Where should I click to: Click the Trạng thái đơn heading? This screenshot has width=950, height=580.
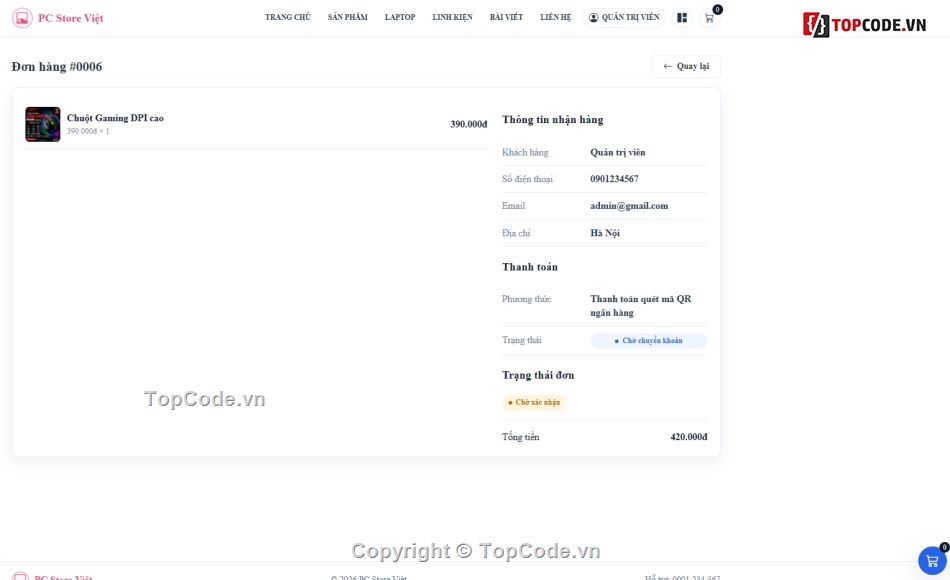point(538,375)
